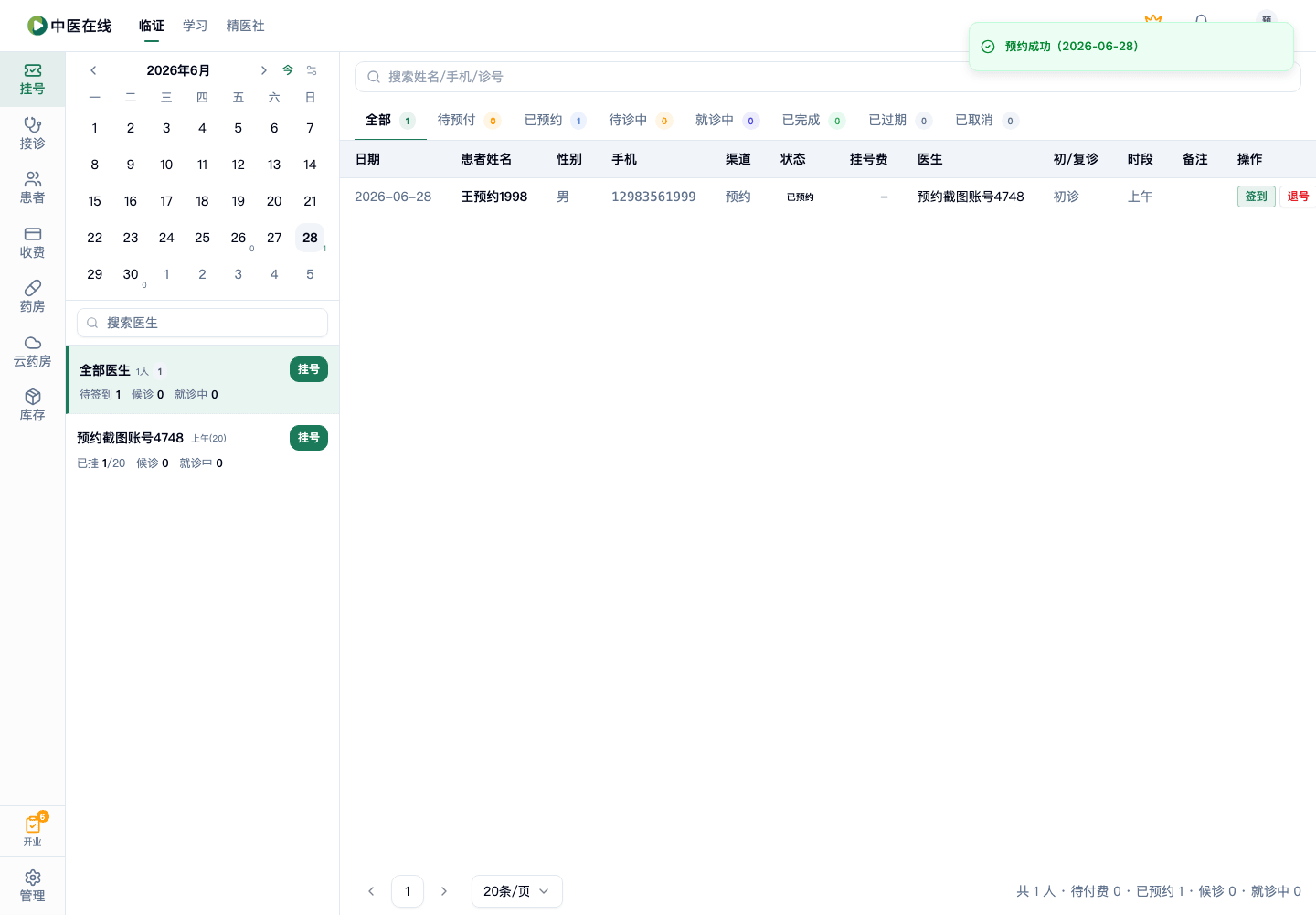This screenshot has height=915, width=1316.
Task: Open the 药房 pharmacy sidebar icon
Action: point(32,296)
